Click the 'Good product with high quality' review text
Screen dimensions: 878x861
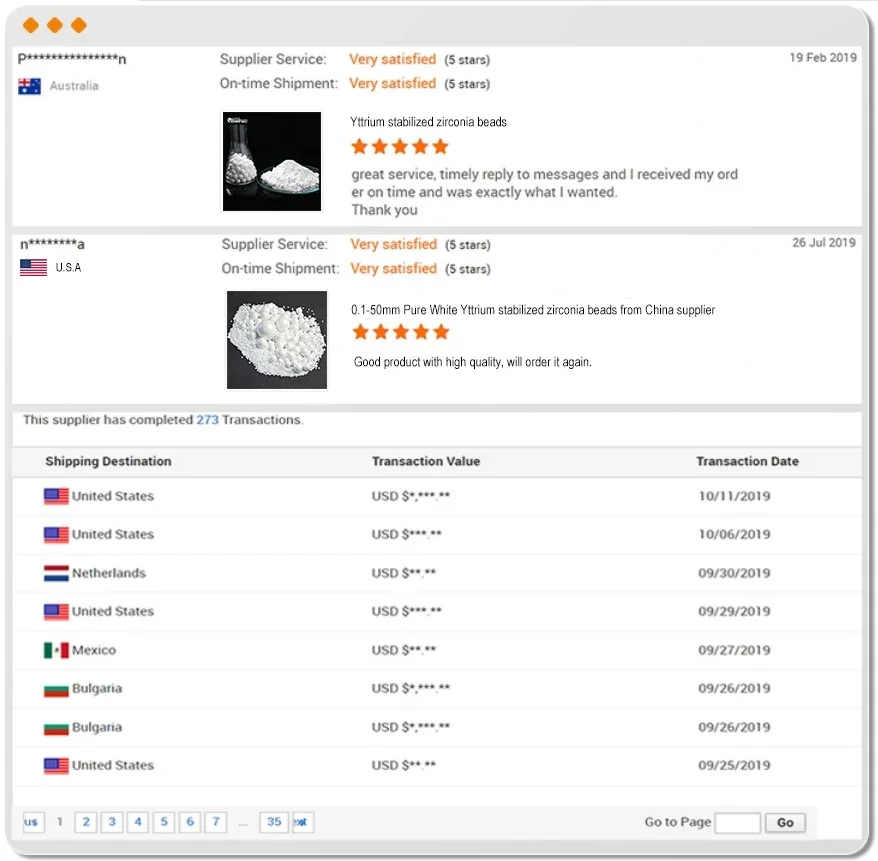473,362
